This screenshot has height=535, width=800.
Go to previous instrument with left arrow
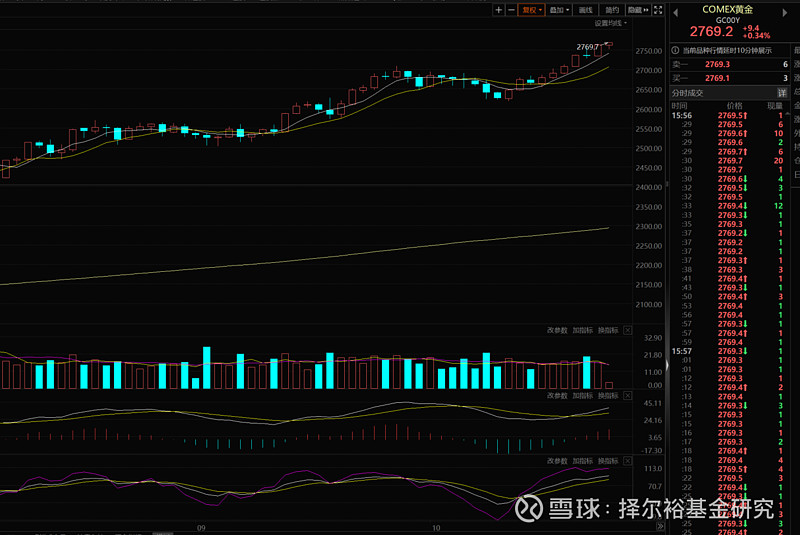tap(675, 12)
